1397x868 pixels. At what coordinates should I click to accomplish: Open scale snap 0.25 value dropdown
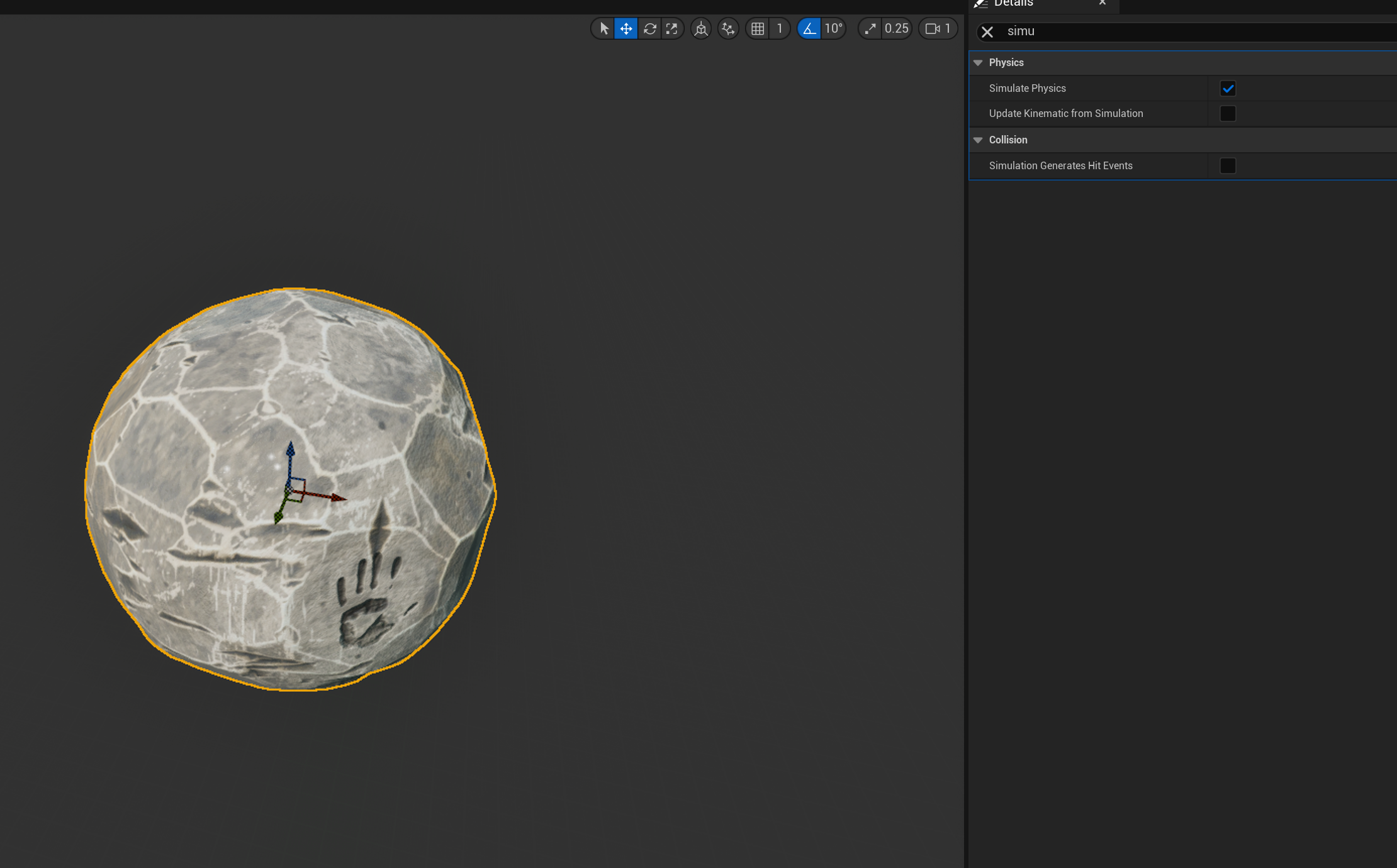pos(896,29)
